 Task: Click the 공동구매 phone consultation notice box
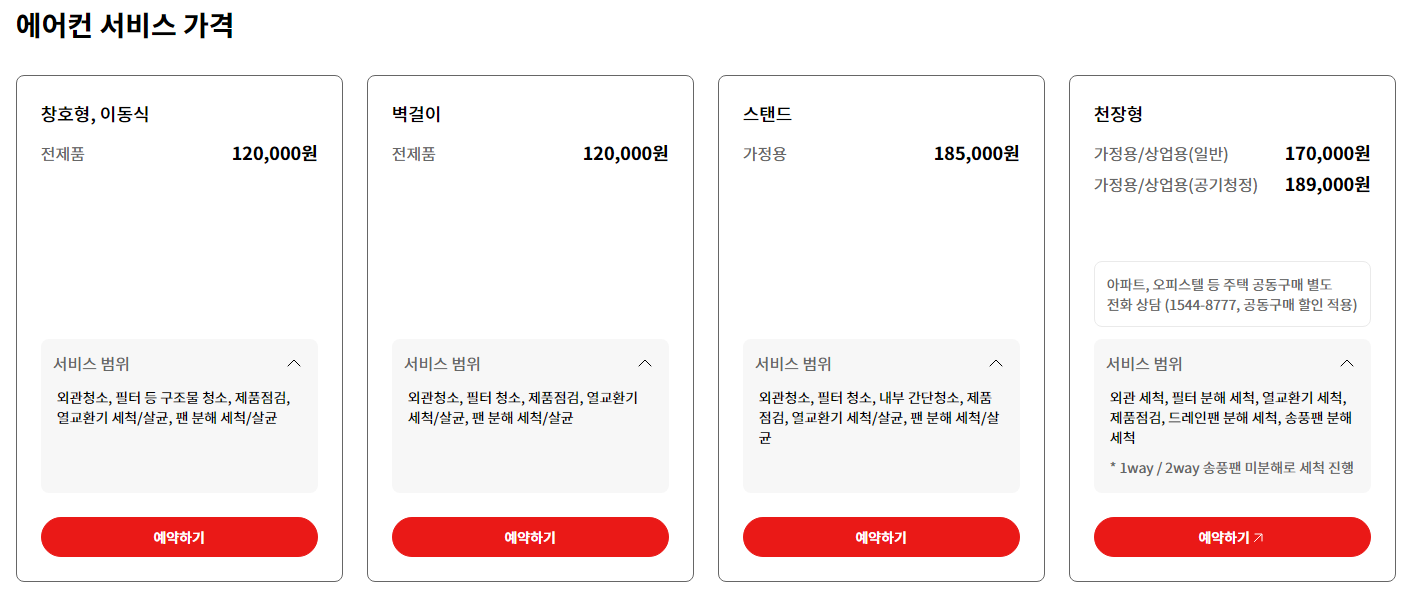[1232, 294]
